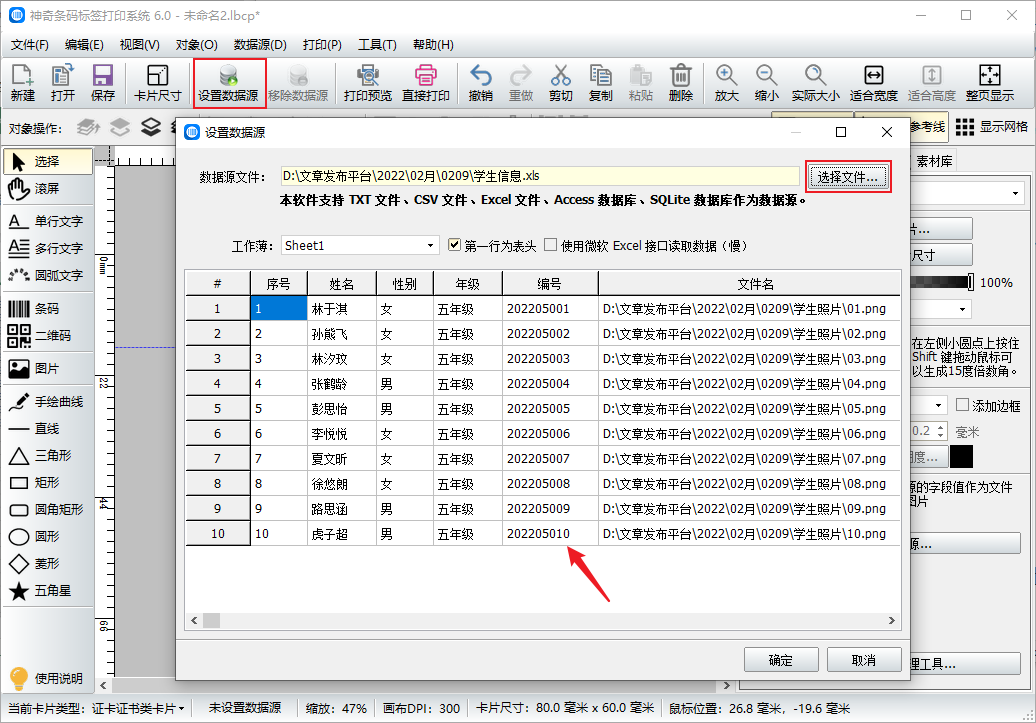Click the 删除 trash icon
The image size is (1036, 723).
[680, 76]
